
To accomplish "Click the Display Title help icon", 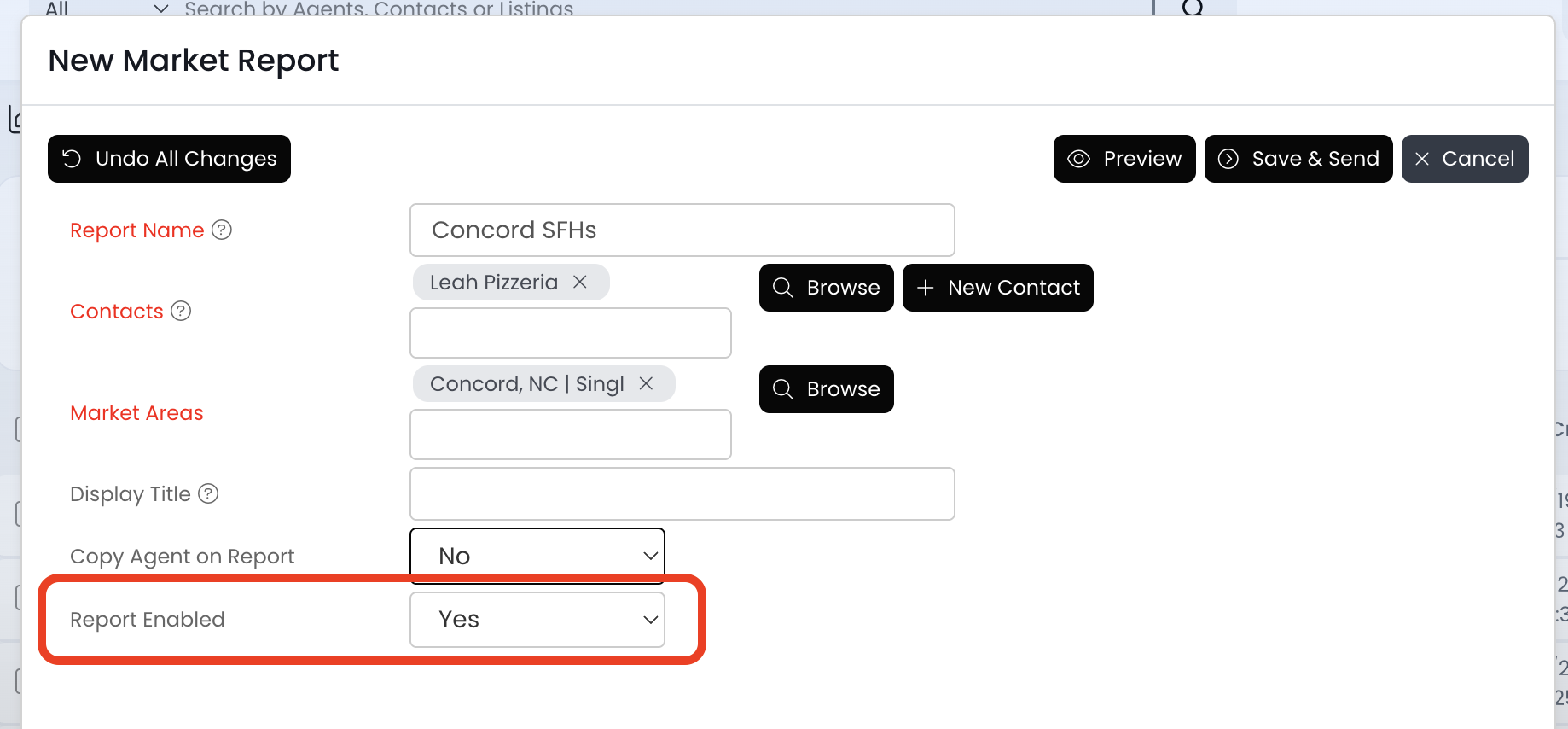I will [208, 493].
